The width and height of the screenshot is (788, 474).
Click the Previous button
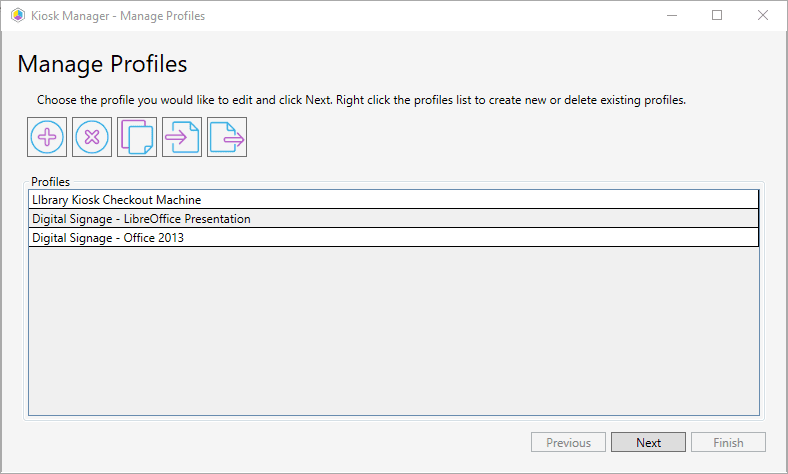[568, 442]
